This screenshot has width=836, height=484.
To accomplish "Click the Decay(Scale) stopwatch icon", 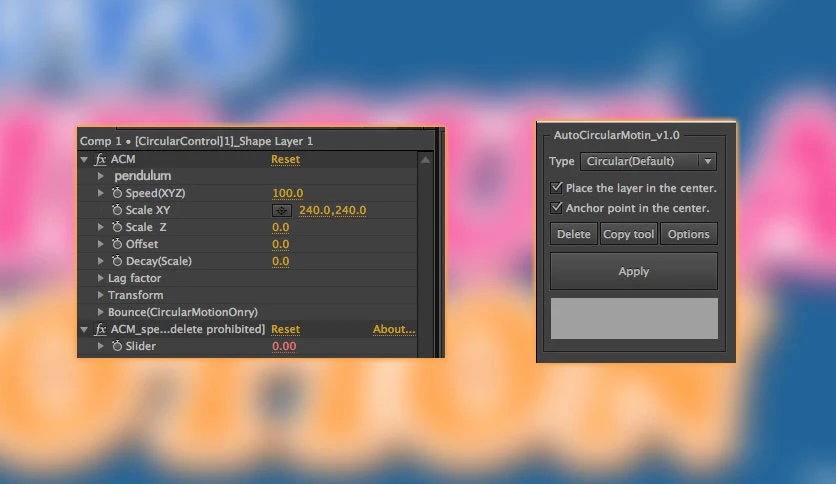I will (x=117, y=261).
